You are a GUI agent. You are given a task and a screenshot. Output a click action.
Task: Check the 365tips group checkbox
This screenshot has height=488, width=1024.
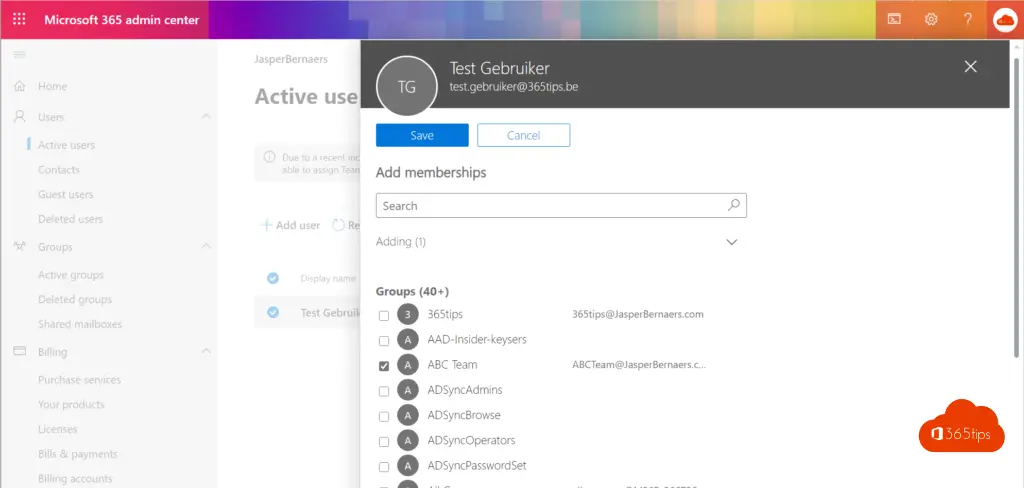[x=384, y=316]
